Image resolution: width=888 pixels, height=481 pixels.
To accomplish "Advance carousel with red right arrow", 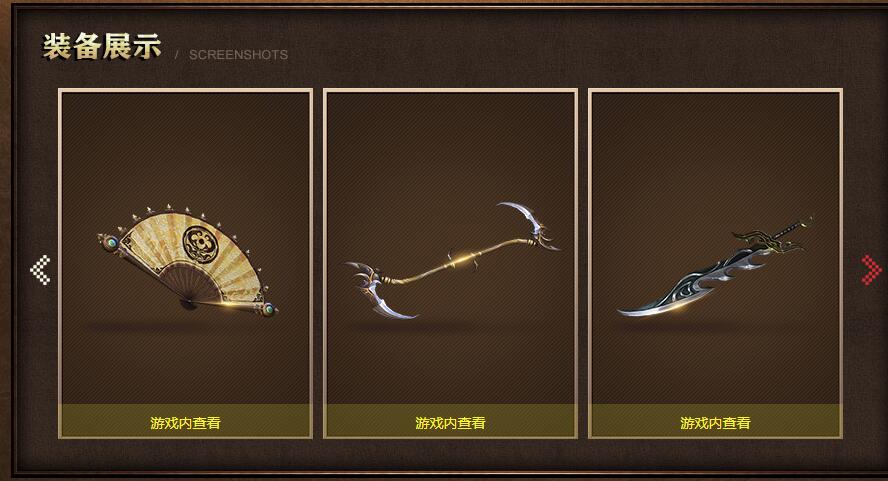I will click(872, 270).
